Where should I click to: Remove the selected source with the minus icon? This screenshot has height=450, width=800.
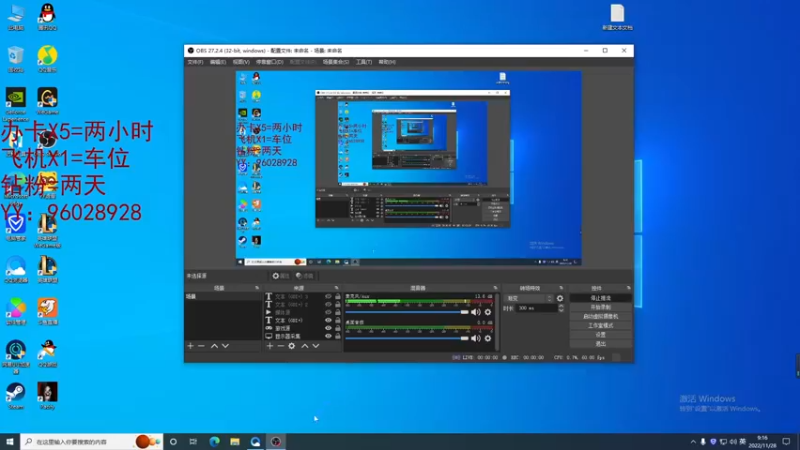point(281,346)
